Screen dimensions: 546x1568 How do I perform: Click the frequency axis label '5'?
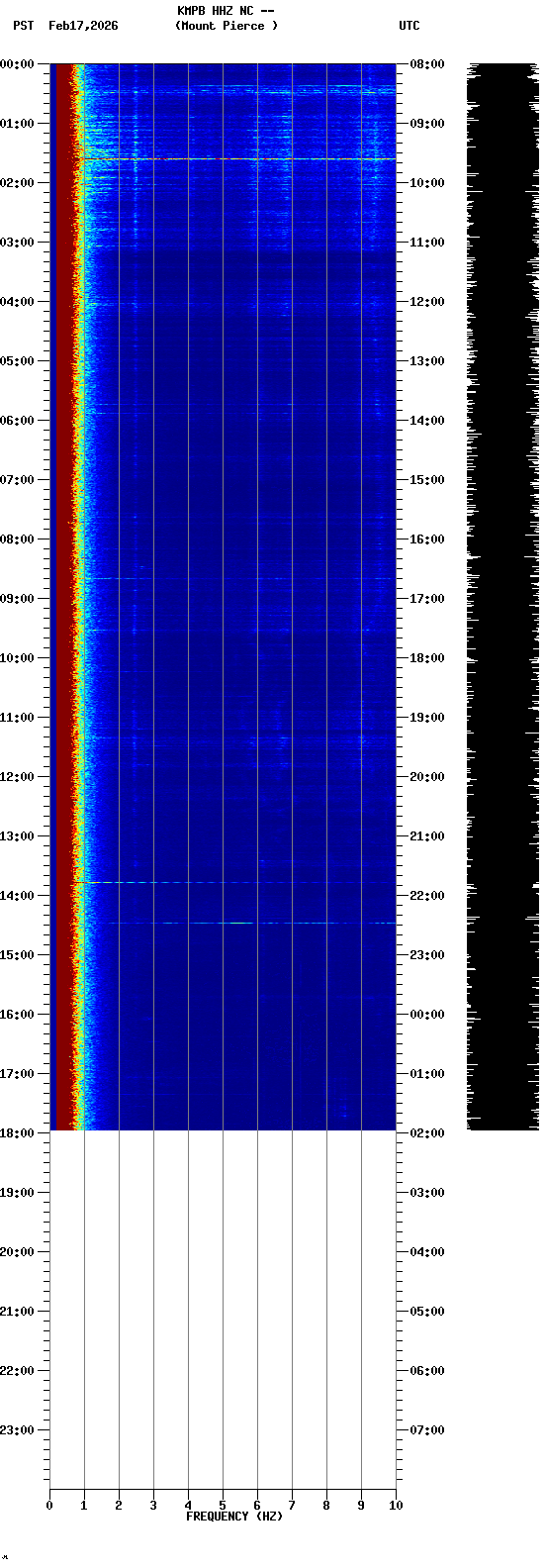coord(223,1506)
